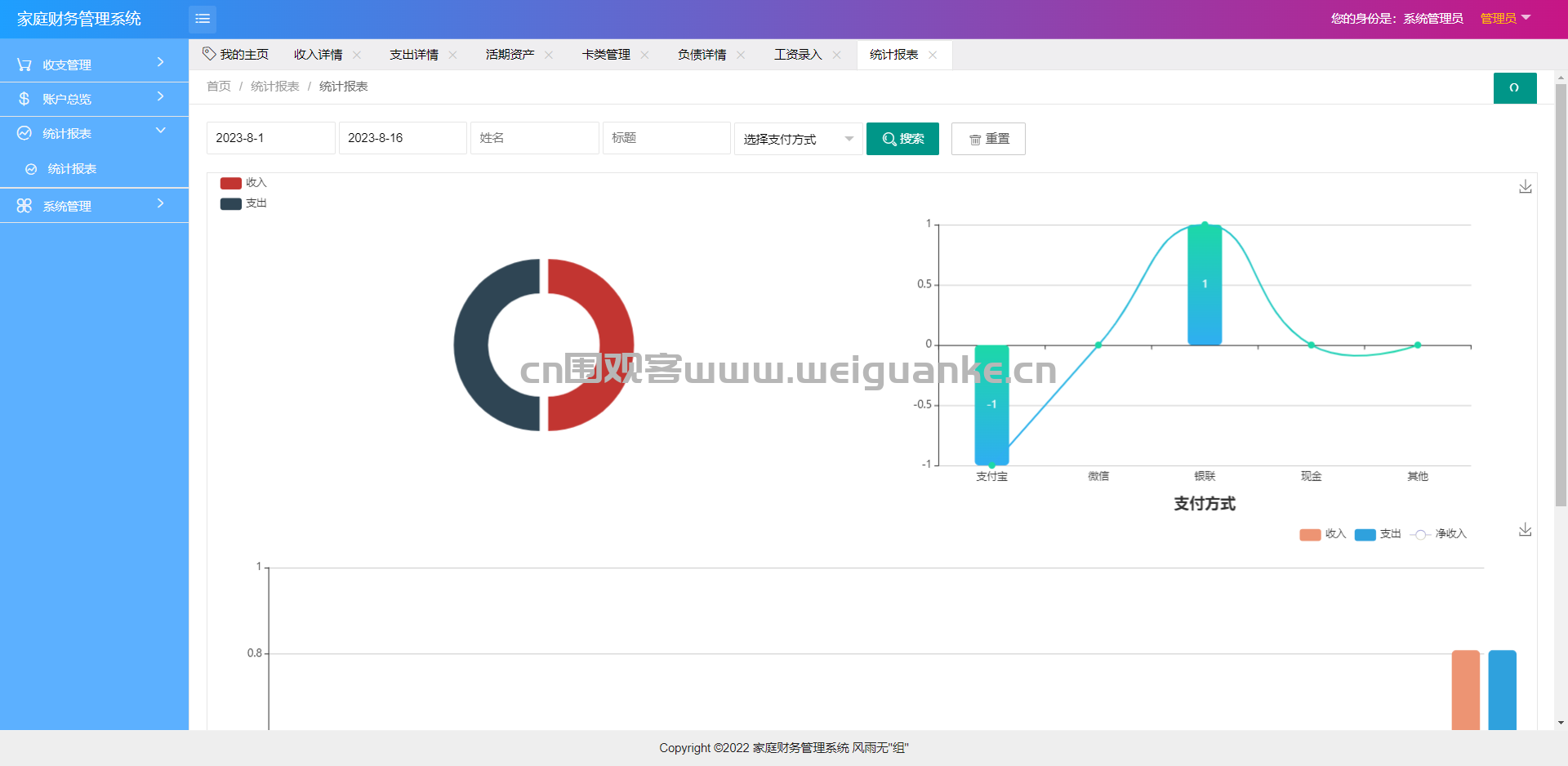Click the 微信 axis label
This screenshot has width=1568, height=766.
point(1098,476)
